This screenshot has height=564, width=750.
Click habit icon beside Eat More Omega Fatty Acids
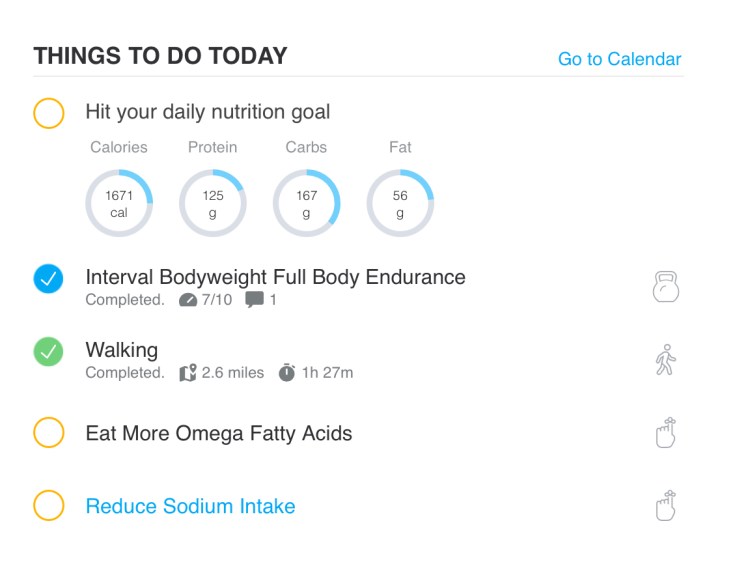(665, 433)
